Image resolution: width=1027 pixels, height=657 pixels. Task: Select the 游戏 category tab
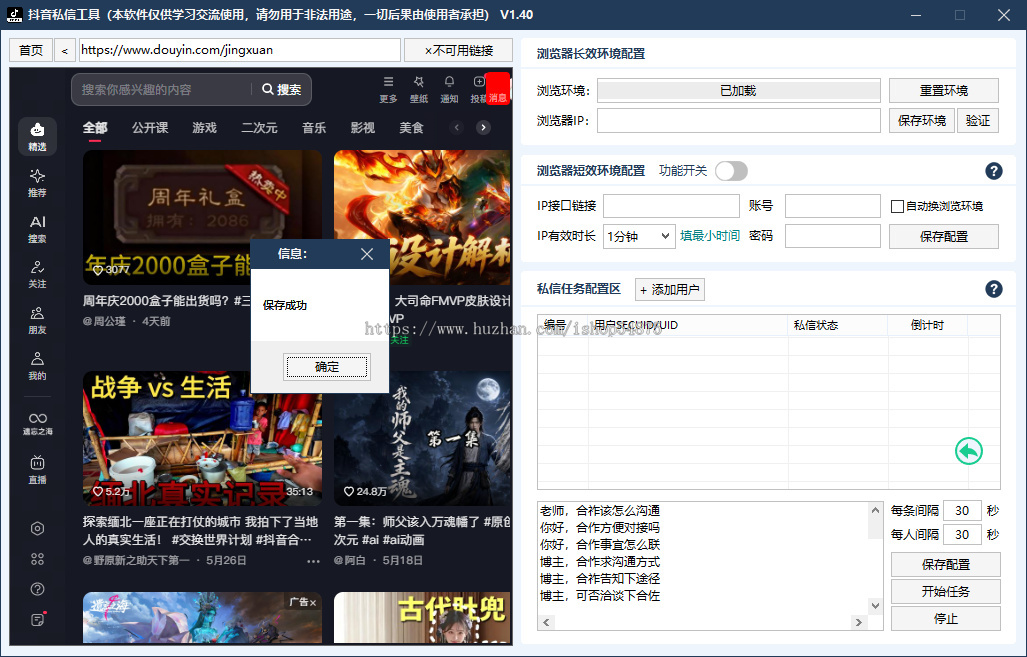[x=204, y=128]
